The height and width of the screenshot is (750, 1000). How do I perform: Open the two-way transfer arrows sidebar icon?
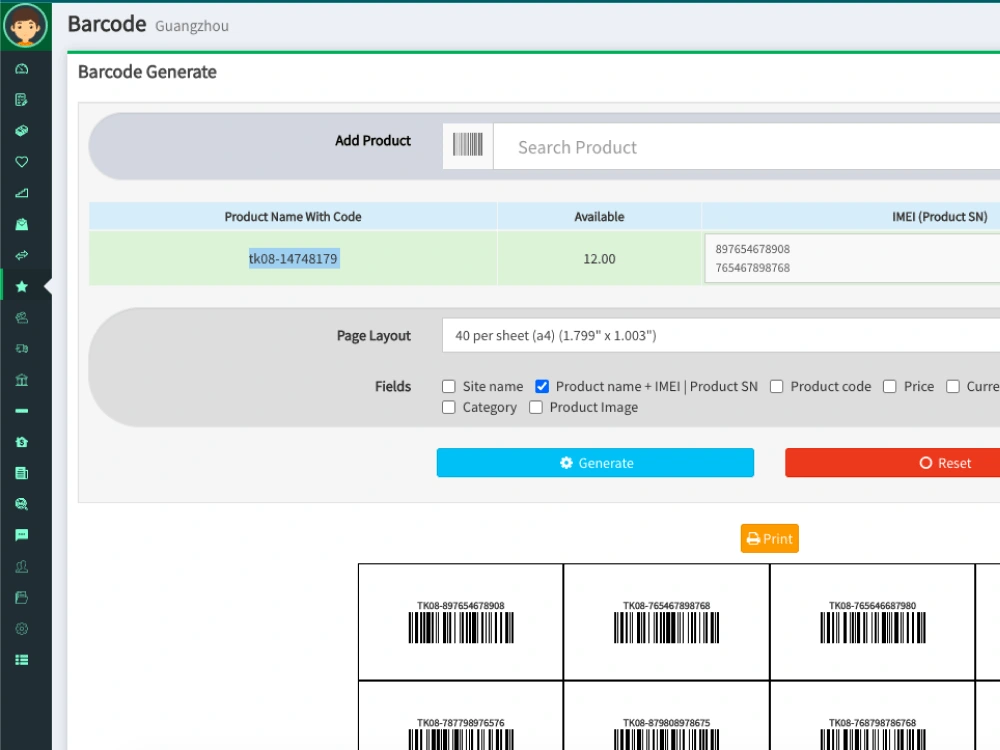tap(22, 255)
